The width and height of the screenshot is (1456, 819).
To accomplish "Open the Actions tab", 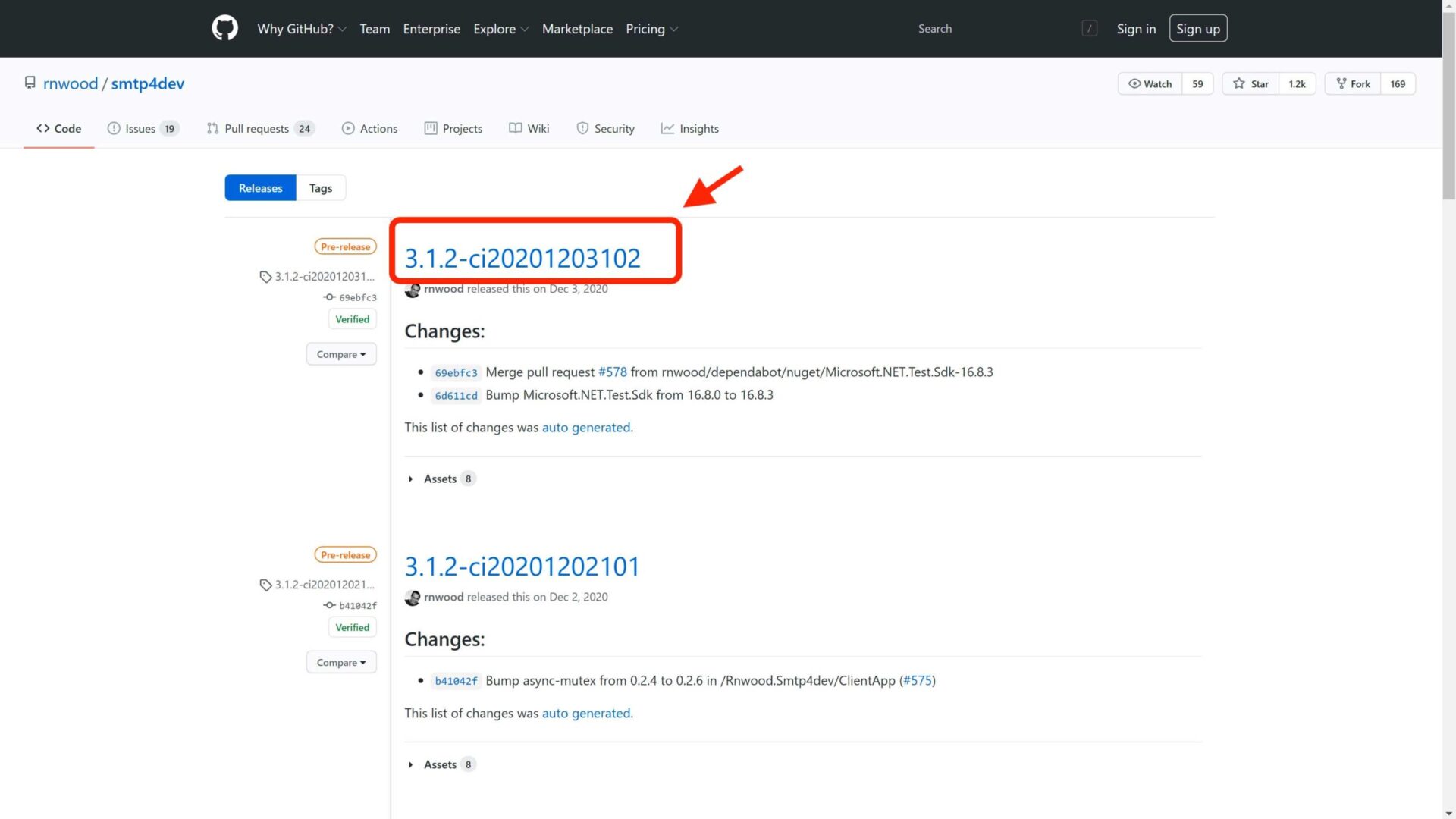I will pos(369,128).
